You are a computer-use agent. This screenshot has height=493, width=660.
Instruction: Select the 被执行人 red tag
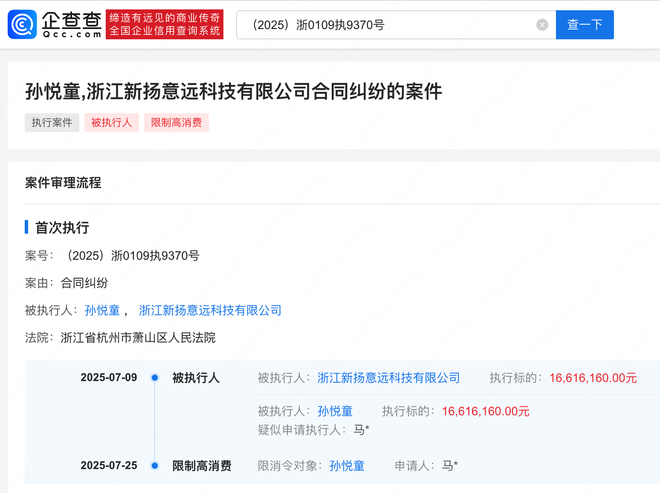pyautogui.click(x=111, y=123)
